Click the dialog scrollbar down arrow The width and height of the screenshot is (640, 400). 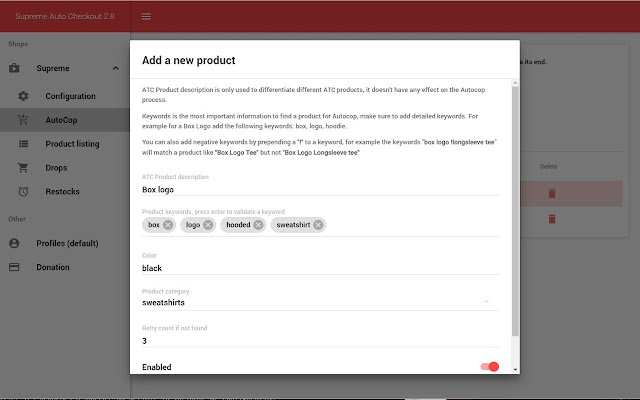click(516, 369)
